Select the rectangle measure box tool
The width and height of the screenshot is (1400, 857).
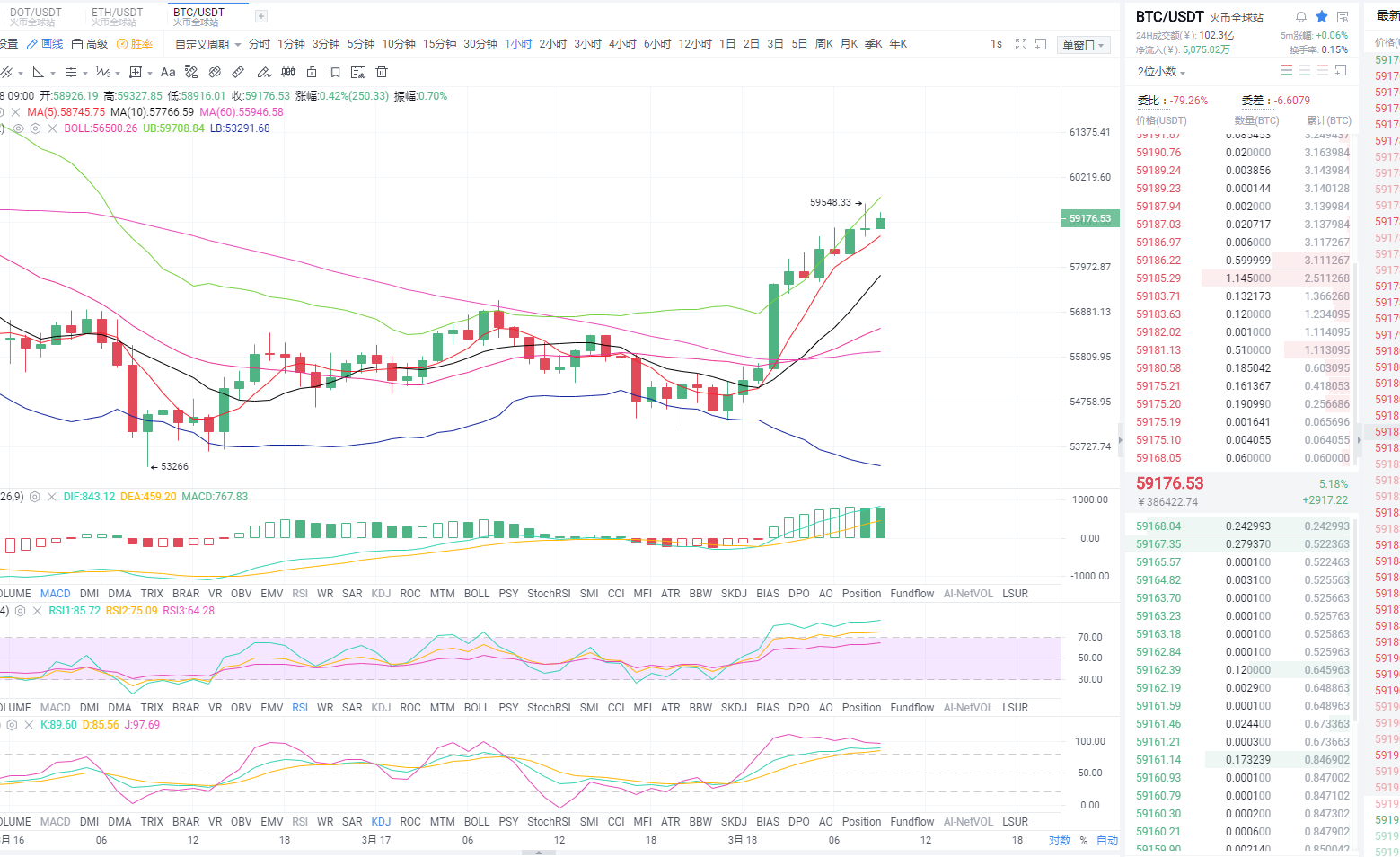coord(136,72)
